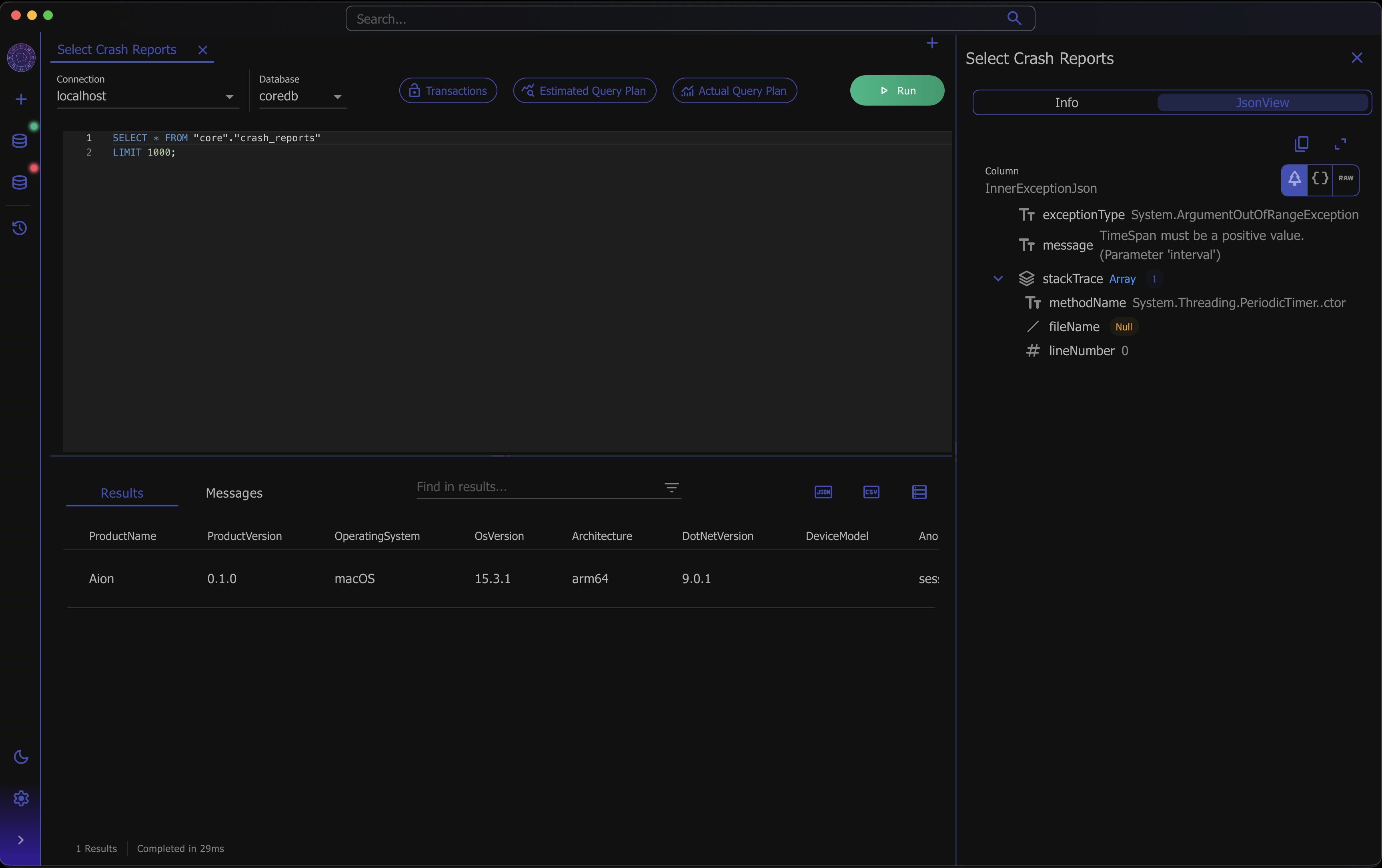The width and height of the screenshot is (1382, 868).
Task: Click inside the SQL editor on the LIMIT line
Action: (144, 152)
